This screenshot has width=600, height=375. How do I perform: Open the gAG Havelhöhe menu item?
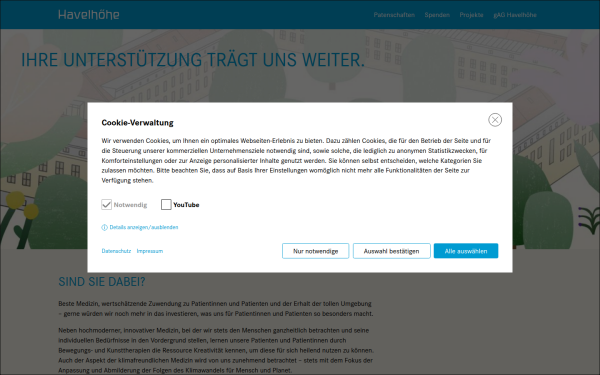[x=515, y=15]
